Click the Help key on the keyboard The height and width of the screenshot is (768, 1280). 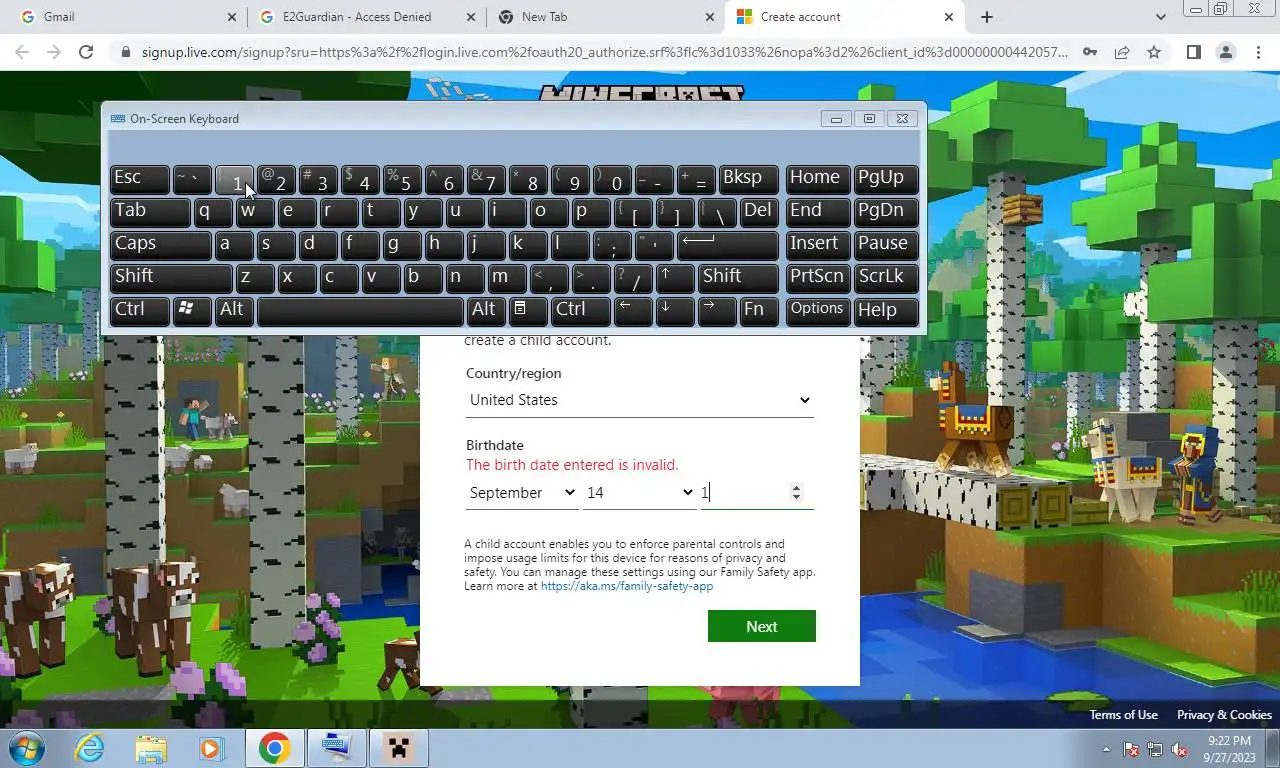tap(886, 311)
